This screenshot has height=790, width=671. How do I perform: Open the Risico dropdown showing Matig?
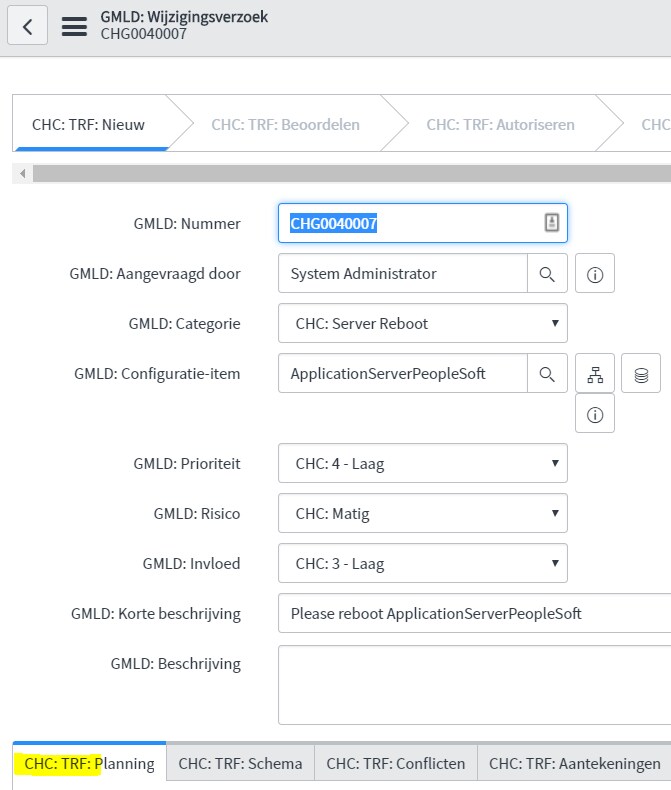pyautogui.click(x=423, y=513)
